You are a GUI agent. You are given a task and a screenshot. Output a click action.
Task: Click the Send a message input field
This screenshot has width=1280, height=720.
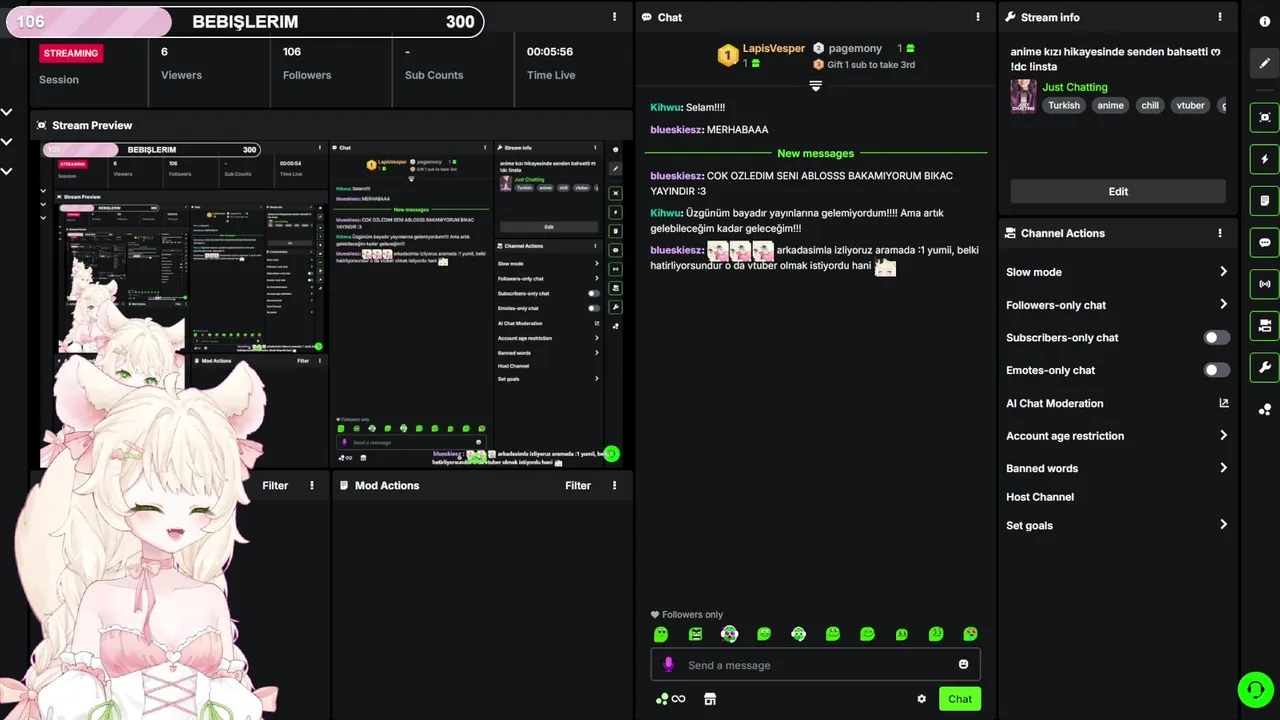[x=816, y=665]
